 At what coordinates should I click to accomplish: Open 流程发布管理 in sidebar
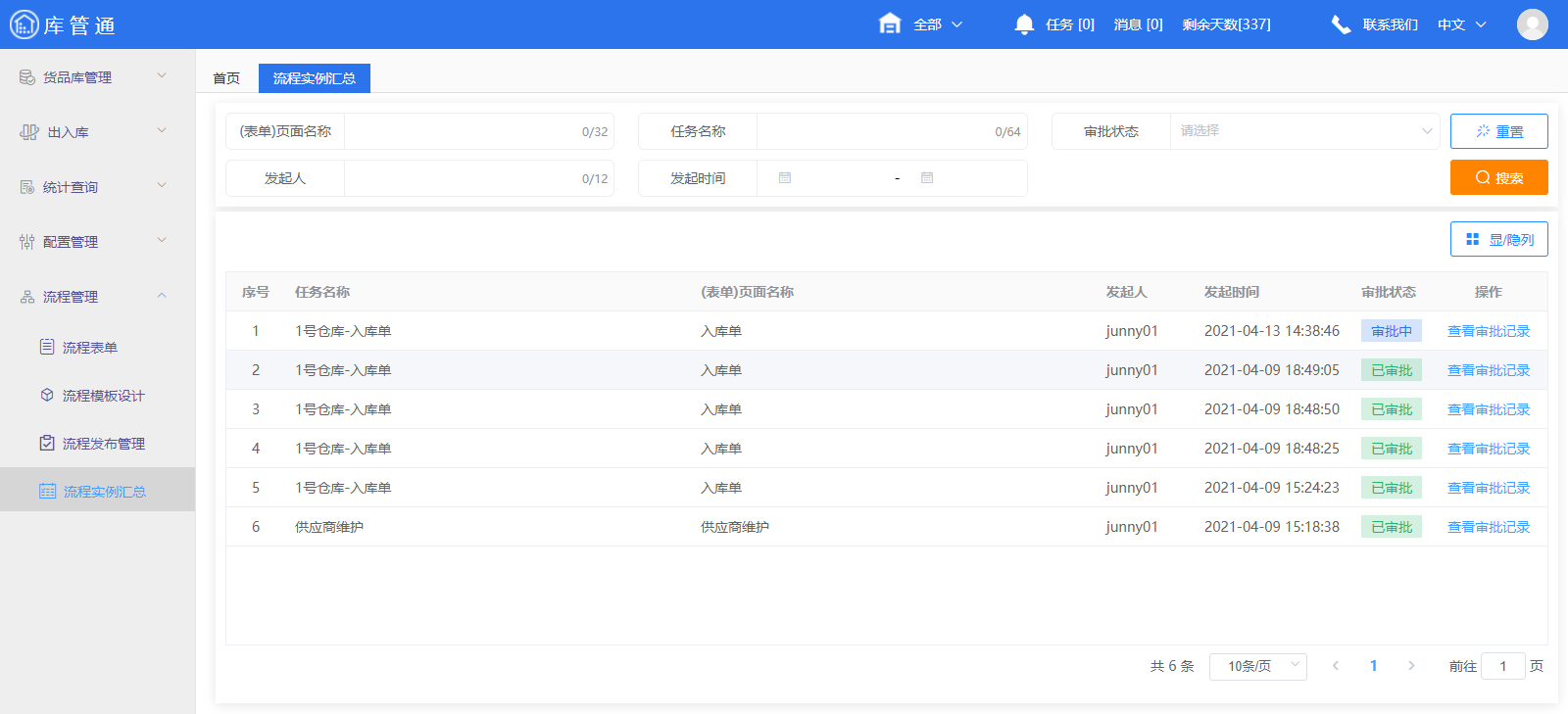click(103, 444)
